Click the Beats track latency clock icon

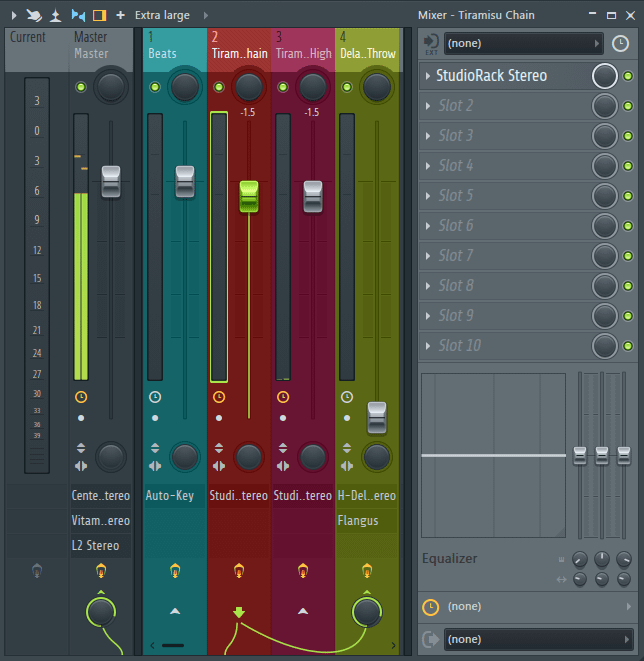click(155, 397)
